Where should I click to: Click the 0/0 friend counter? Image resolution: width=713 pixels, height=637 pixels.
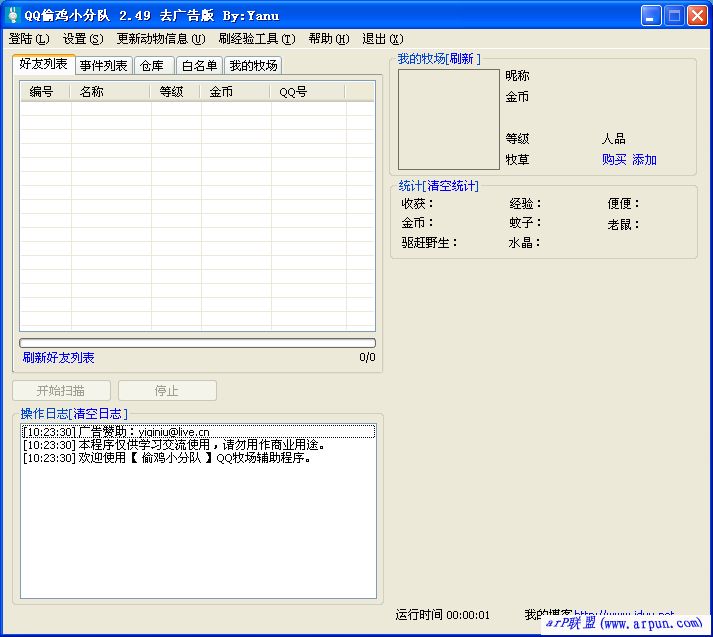pos(367,357)
